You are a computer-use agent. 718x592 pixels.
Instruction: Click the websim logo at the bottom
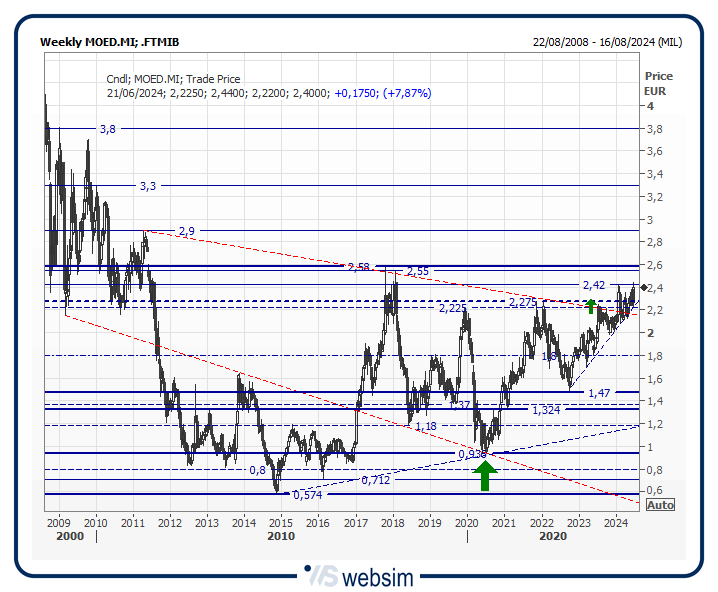coord(360,577)
